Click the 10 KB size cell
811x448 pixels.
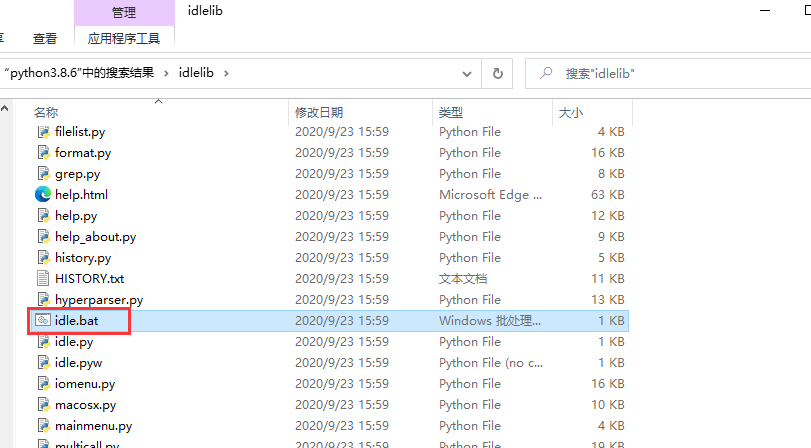[608, 405]
